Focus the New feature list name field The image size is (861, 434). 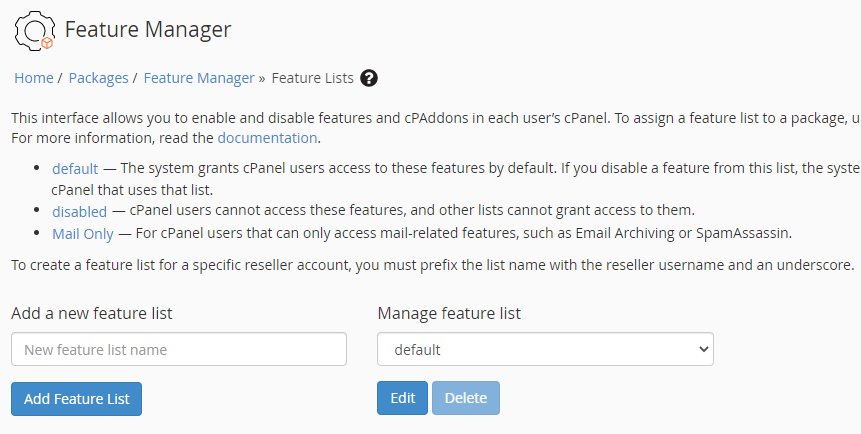click(179, 350)
